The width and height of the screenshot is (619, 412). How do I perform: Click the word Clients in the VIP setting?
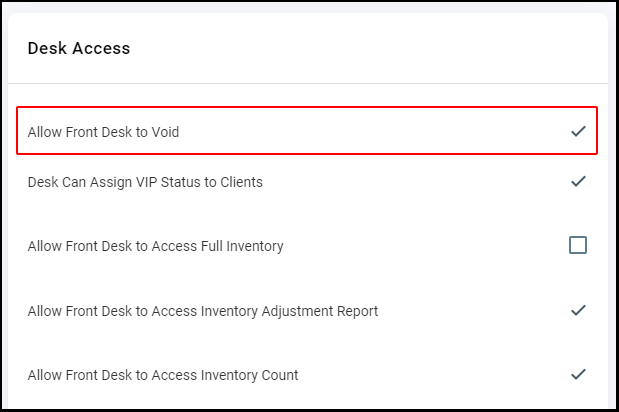(x=241, y=182)
